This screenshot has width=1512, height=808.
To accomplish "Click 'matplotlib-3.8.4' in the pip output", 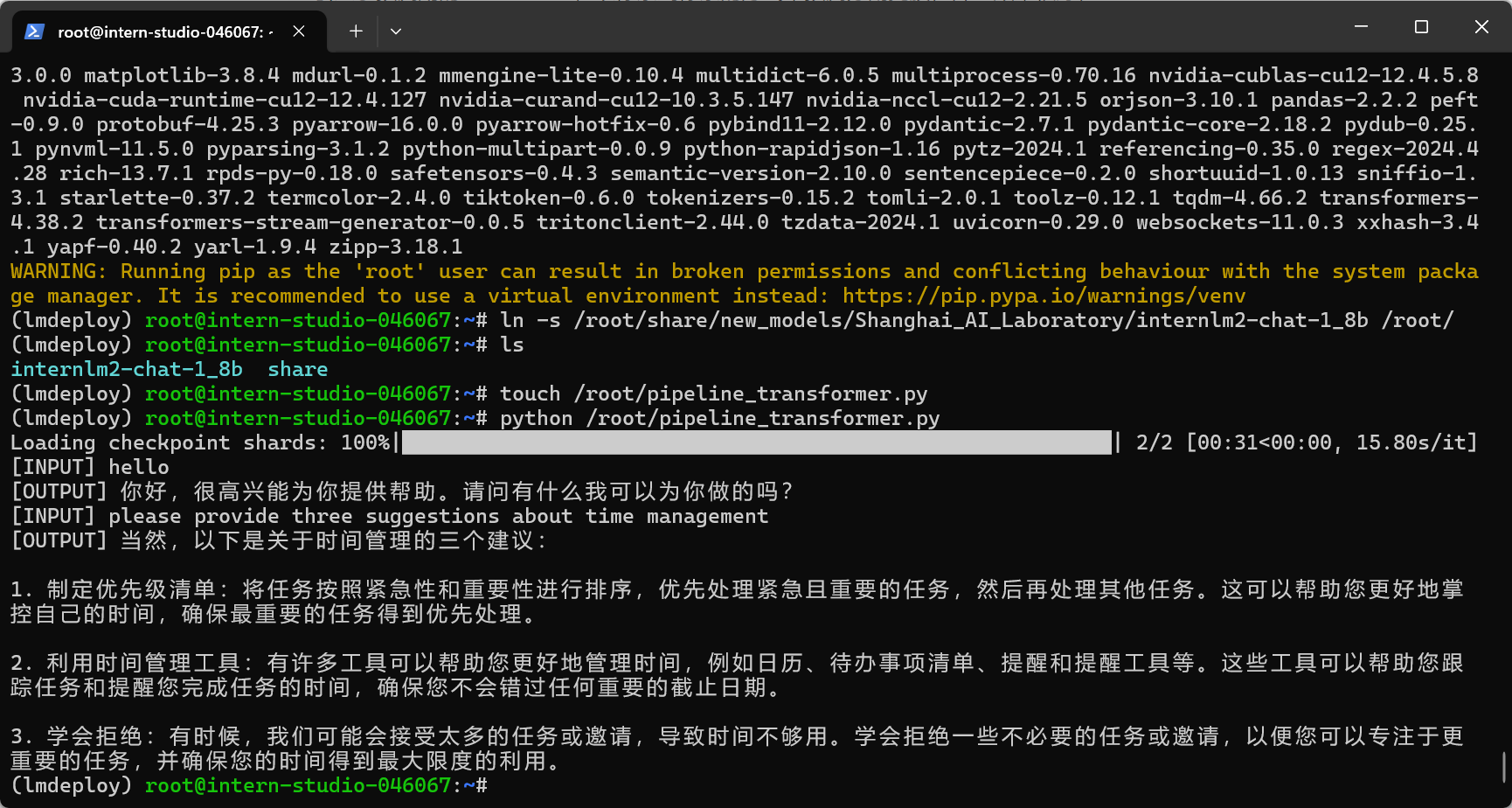I will coord(182,76).
